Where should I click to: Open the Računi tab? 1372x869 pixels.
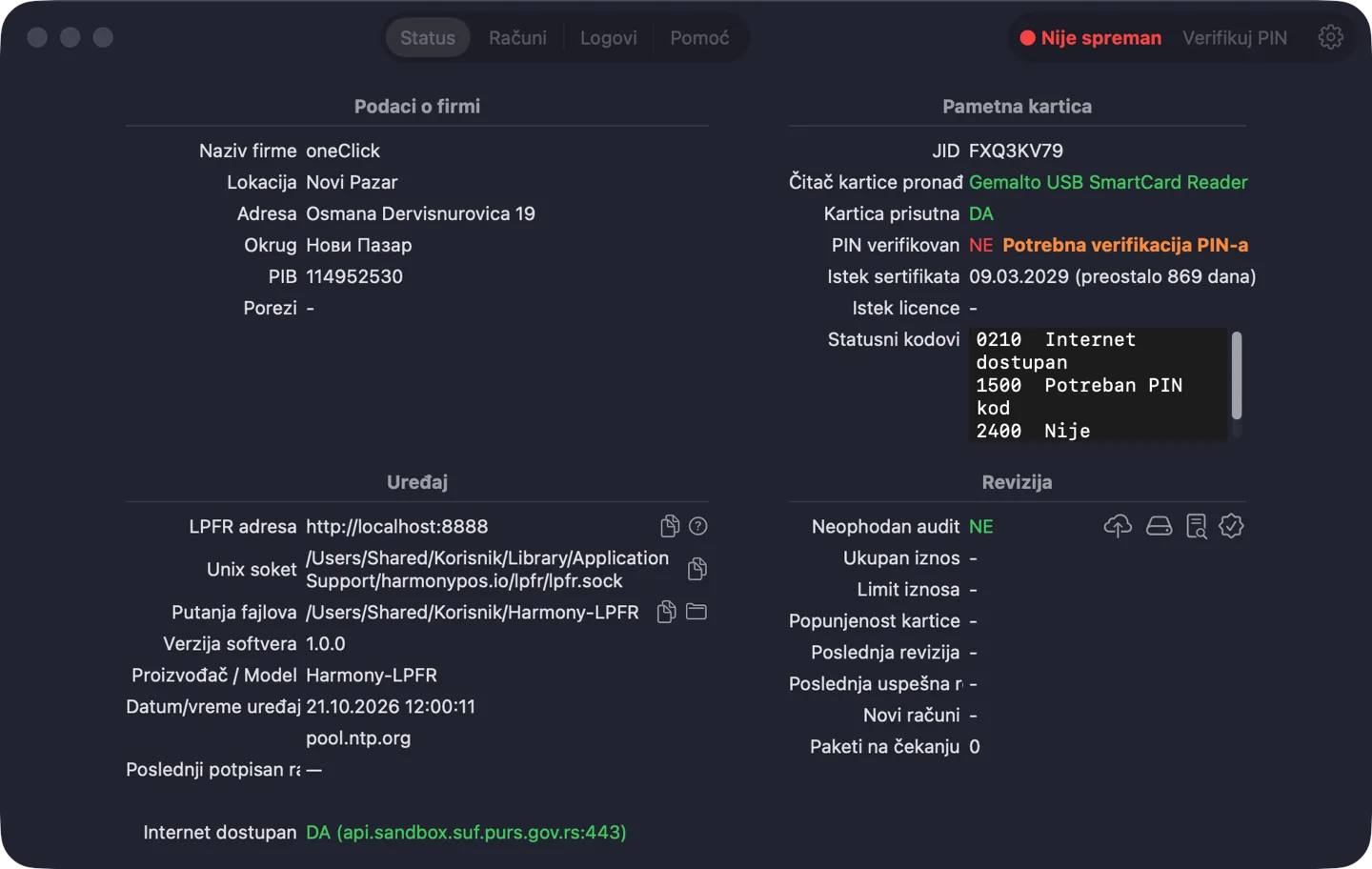(517, 38)
